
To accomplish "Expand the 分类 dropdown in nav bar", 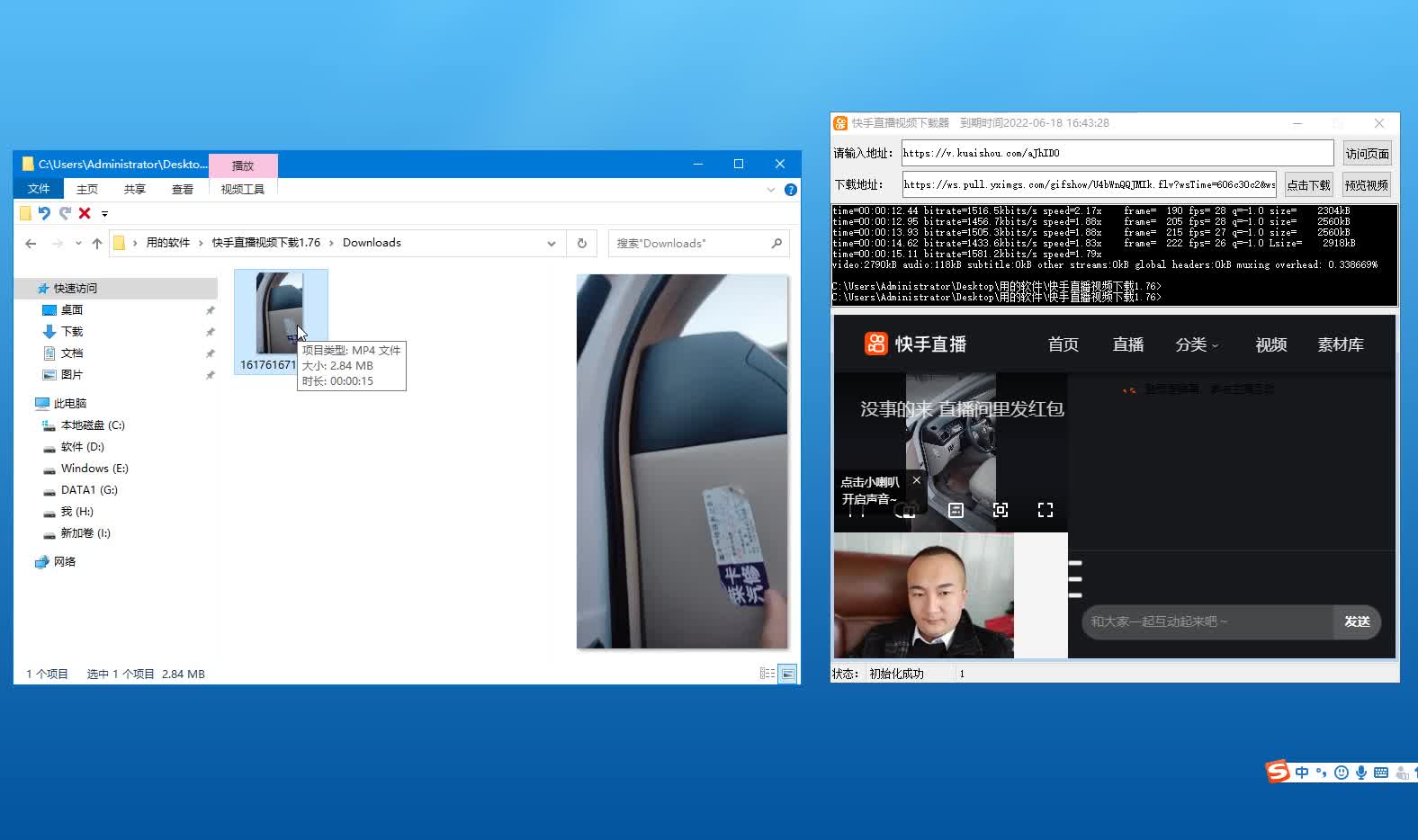I will click(1197, 344).
